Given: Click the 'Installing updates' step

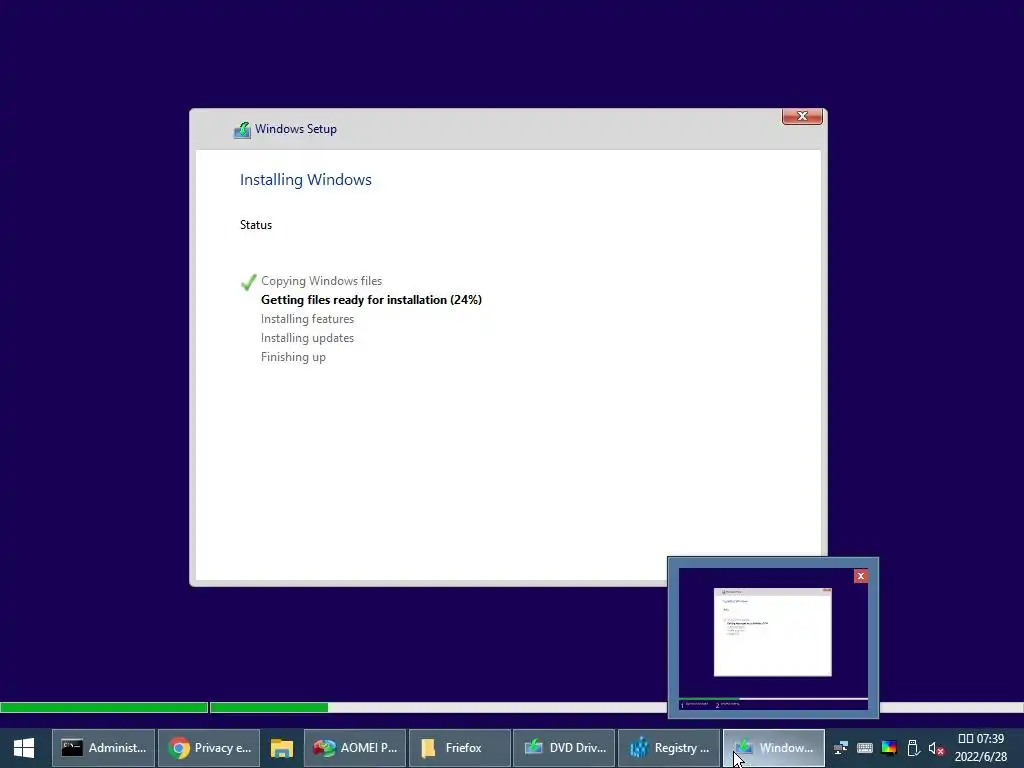Looking at the screenshot, I should [x=308, y=338].
